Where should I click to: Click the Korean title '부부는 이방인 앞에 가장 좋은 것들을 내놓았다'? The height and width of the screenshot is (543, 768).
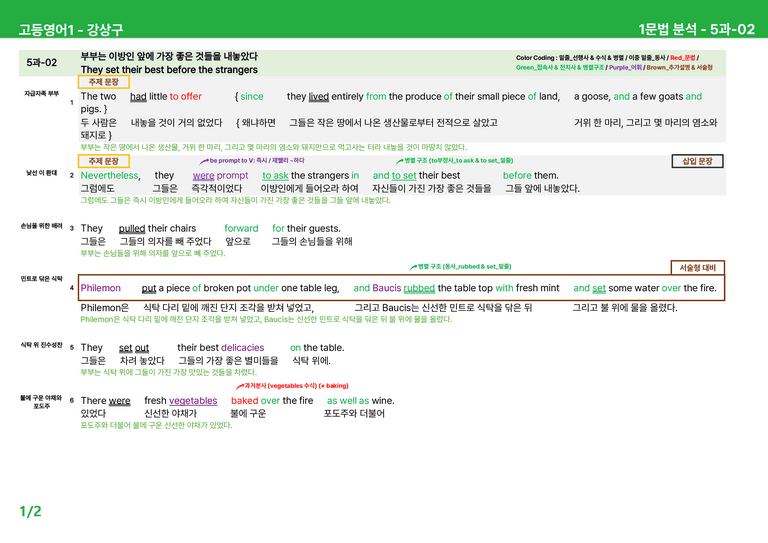pos(169,56)
